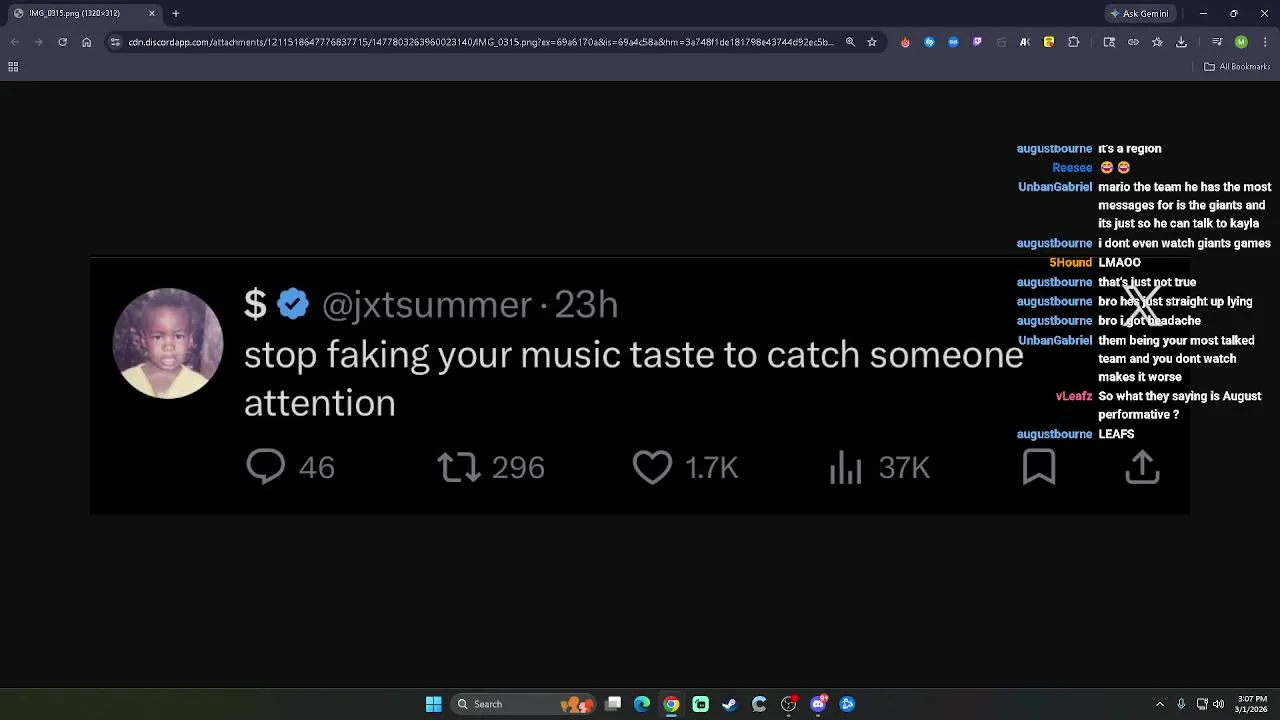Open the Extensions puzzle-piece icon
1280x720 pixels.
click(x=1074, y=42)
